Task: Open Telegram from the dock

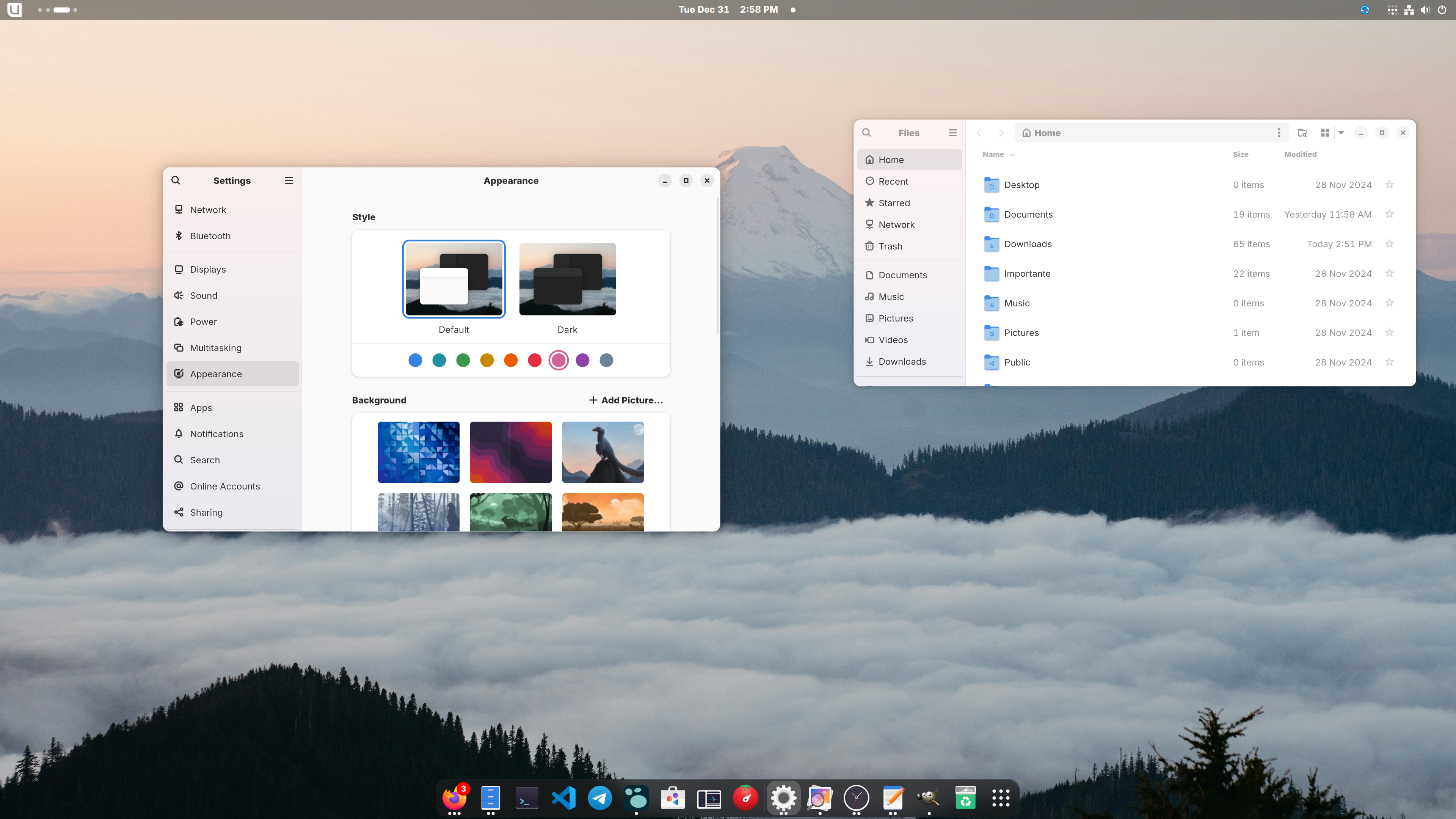Action: (x=600, y=798)
